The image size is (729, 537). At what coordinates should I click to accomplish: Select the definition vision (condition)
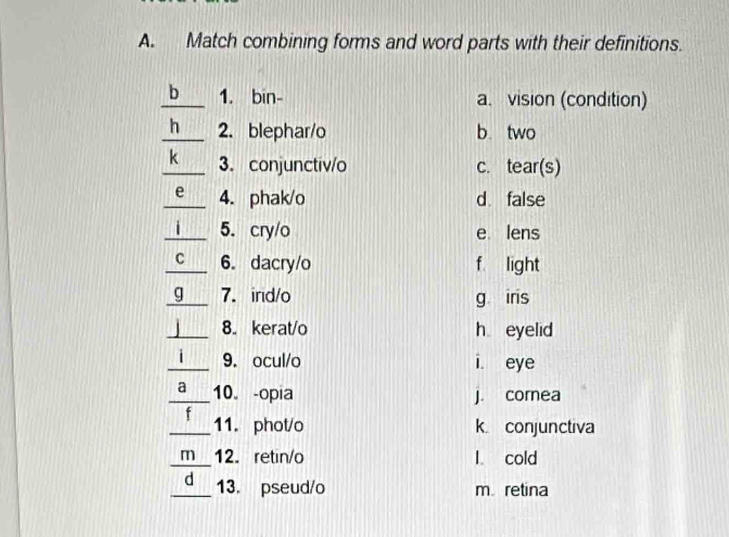(577, 101)
